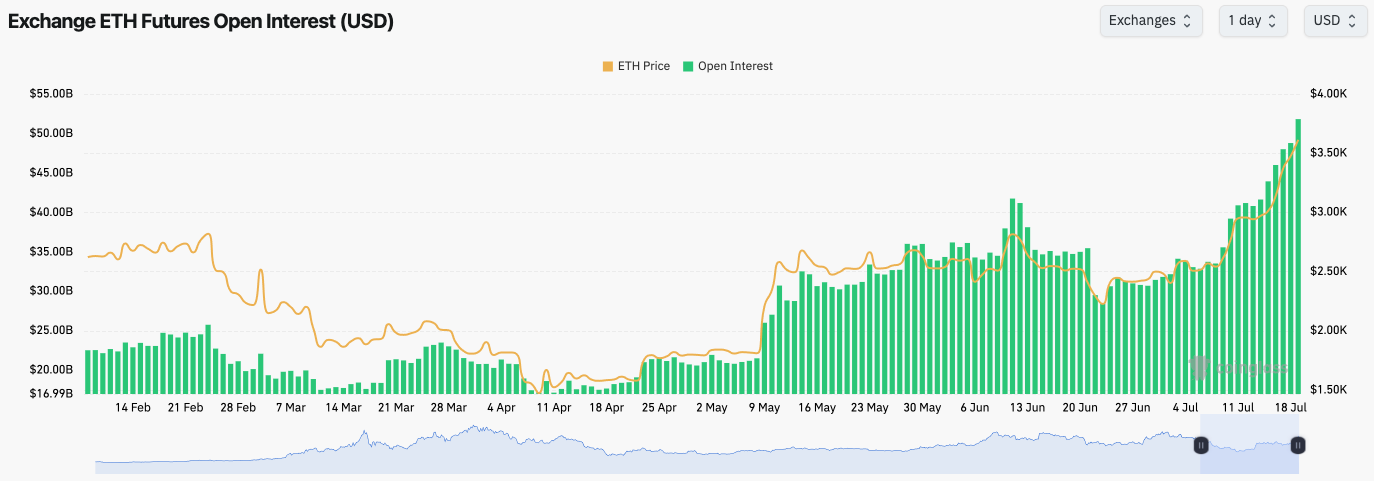Viewport: 1374px width, 481px height.
Task: Click the right range slider handle
Action: [1298, 445]
